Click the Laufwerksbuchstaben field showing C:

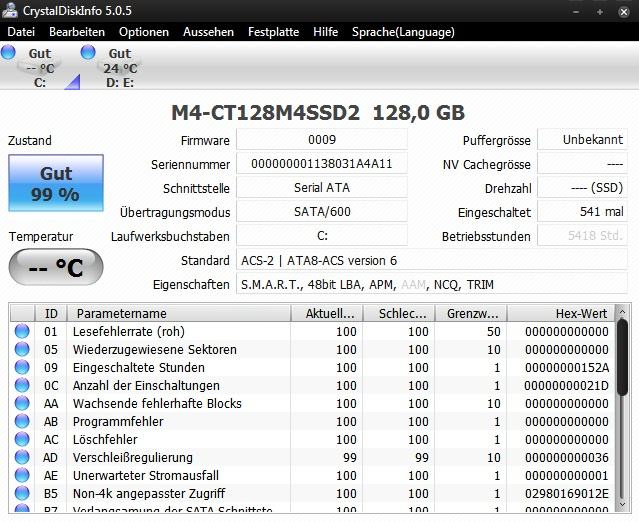tap(322, 236)
